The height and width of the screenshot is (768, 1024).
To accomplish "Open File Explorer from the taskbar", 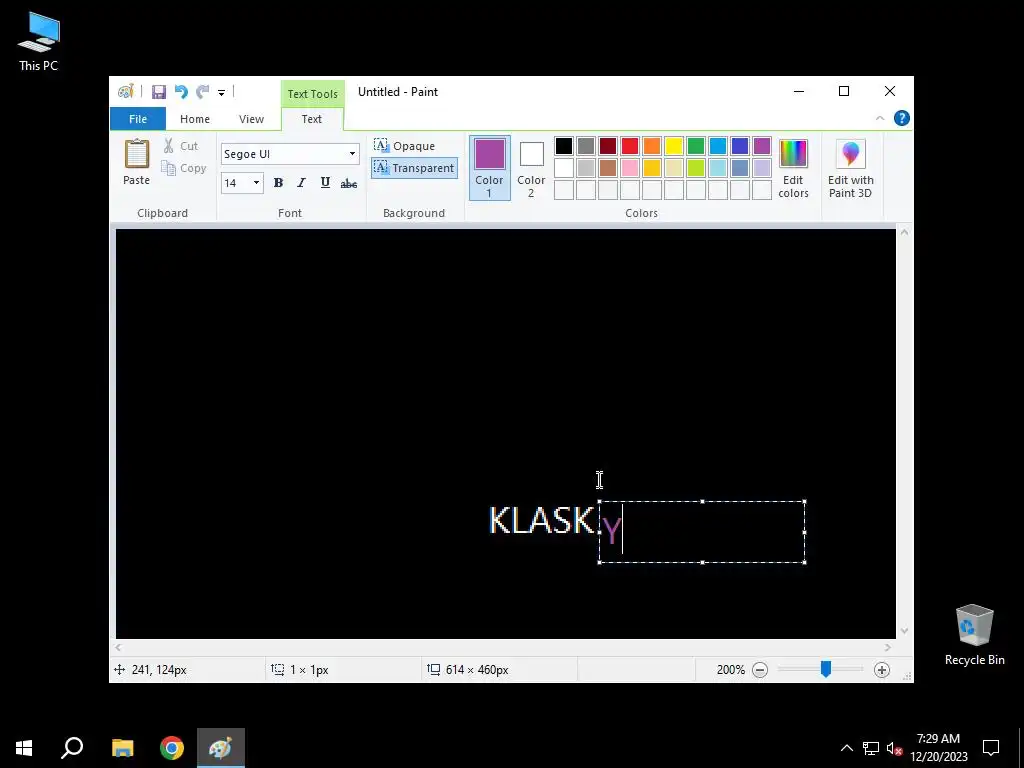I will 122,748.
